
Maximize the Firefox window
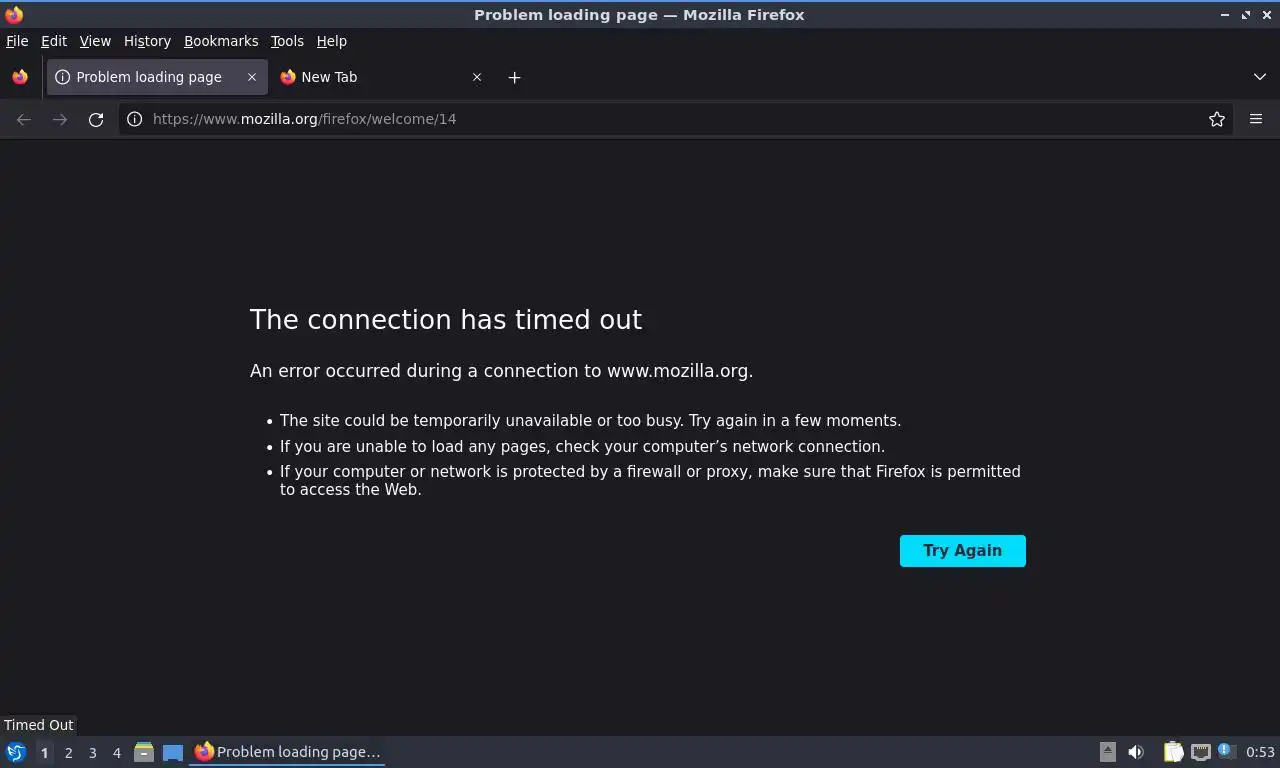pos(1246,15)
